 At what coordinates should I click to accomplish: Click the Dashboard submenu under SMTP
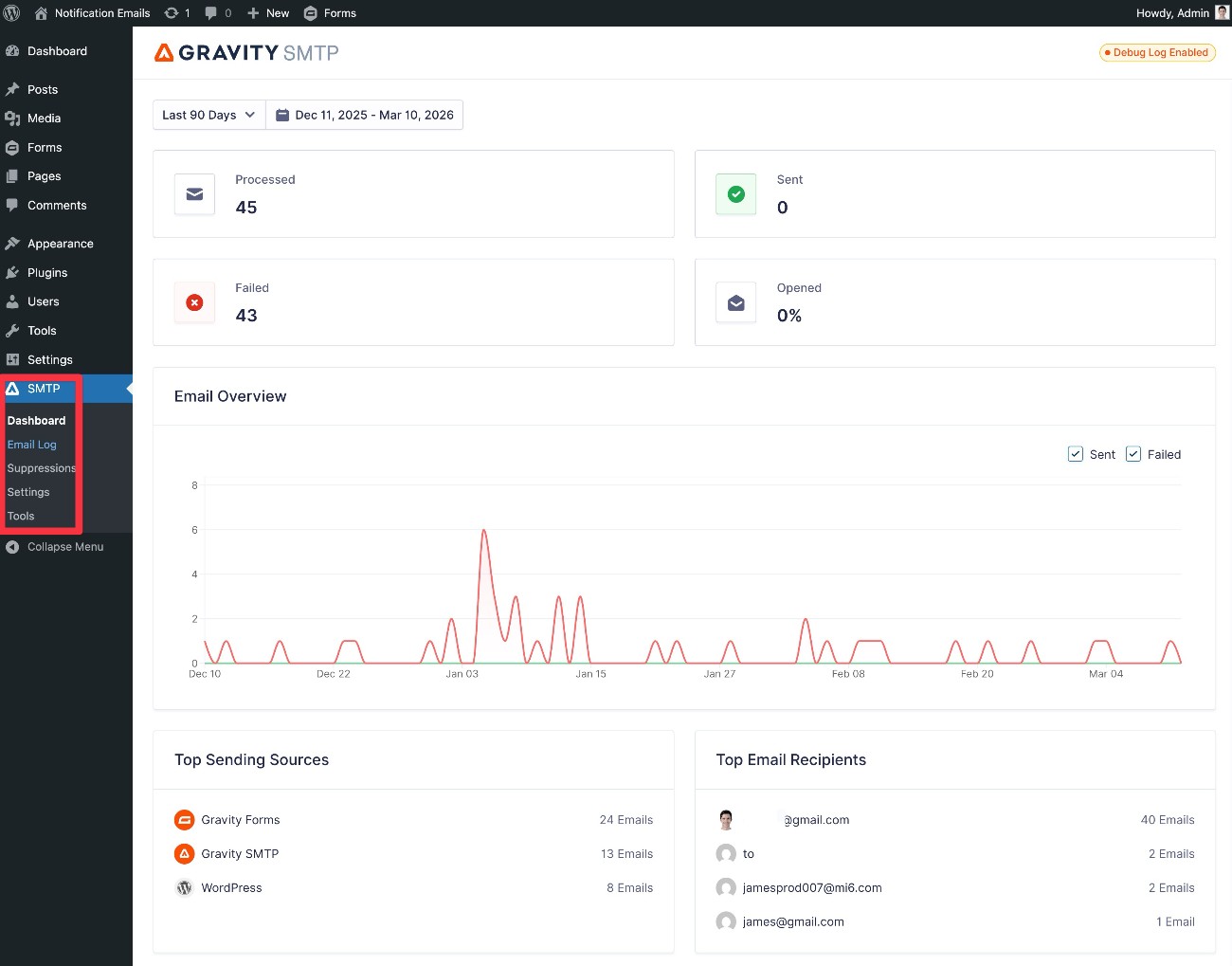point(36,421)
